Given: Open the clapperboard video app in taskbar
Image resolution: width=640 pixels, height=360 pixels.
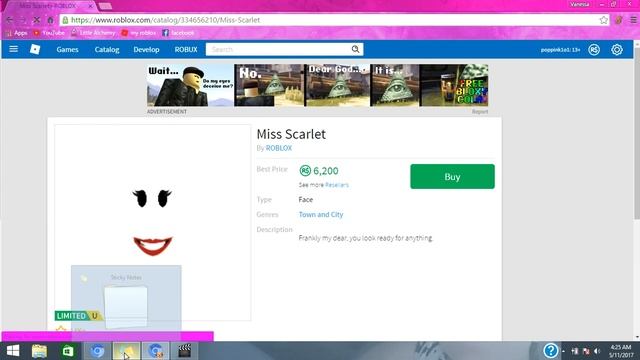Looking at the screenshot, I should pyautogui.click(x=184, y=351).
